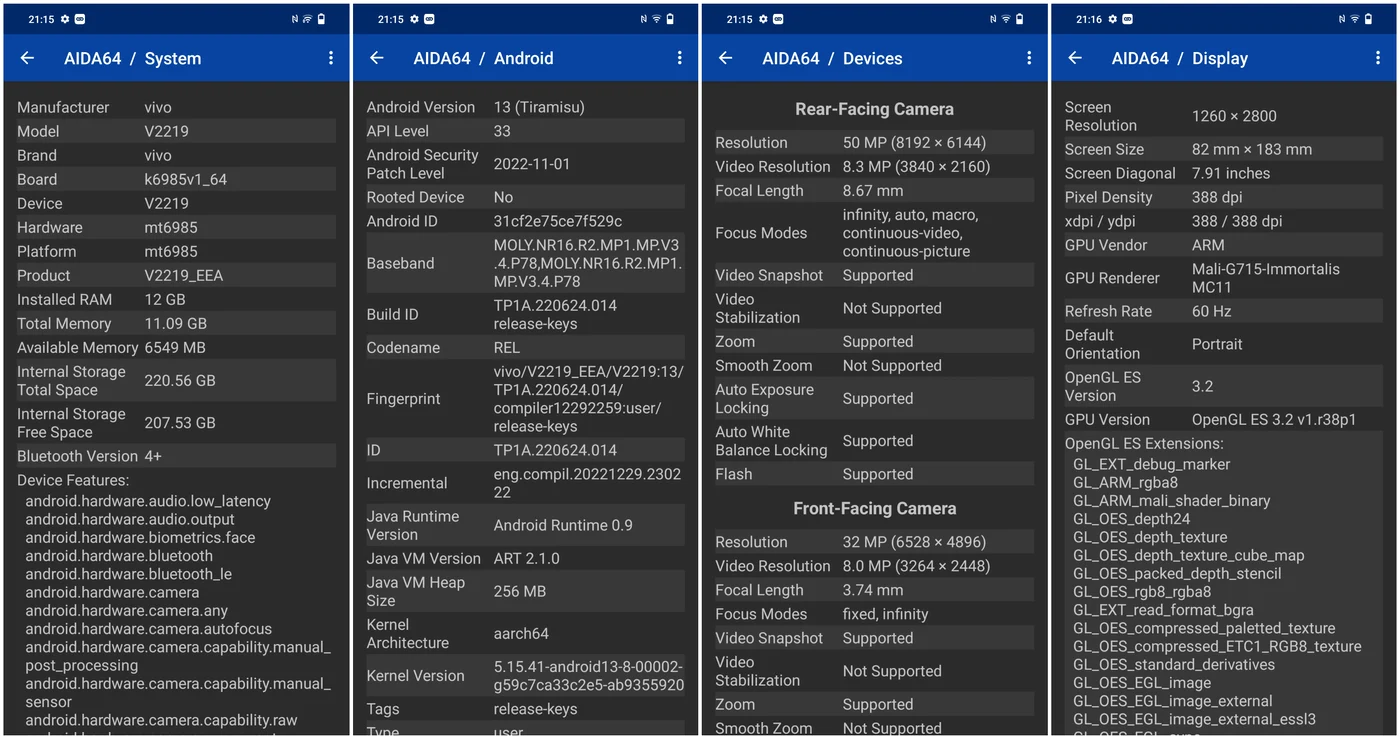
Task: Tap the battery icon in the System screen status bar
Action: click(320, 19)
